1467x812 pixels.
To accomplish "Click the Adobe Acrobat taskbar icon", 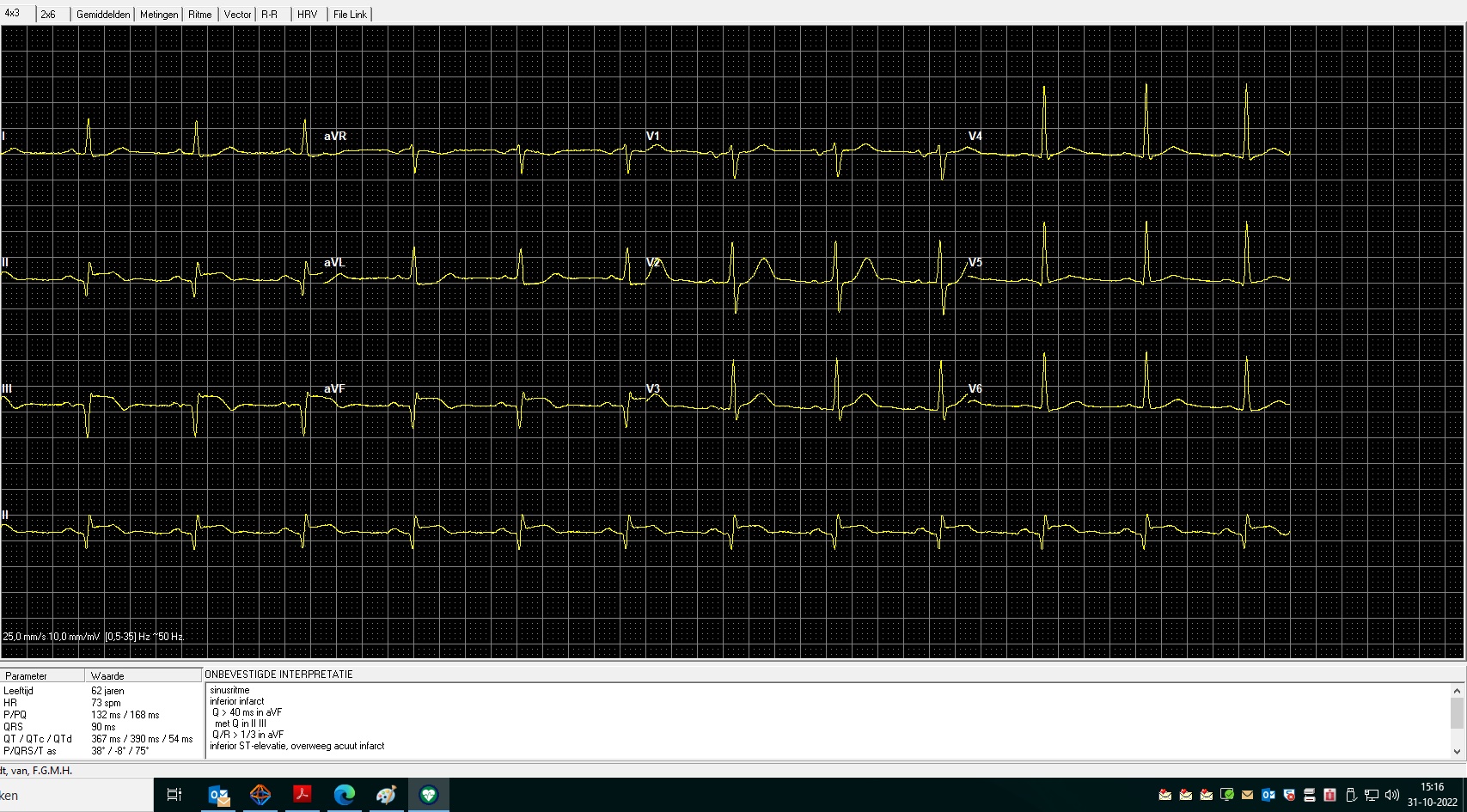I will tap(303, 795).
